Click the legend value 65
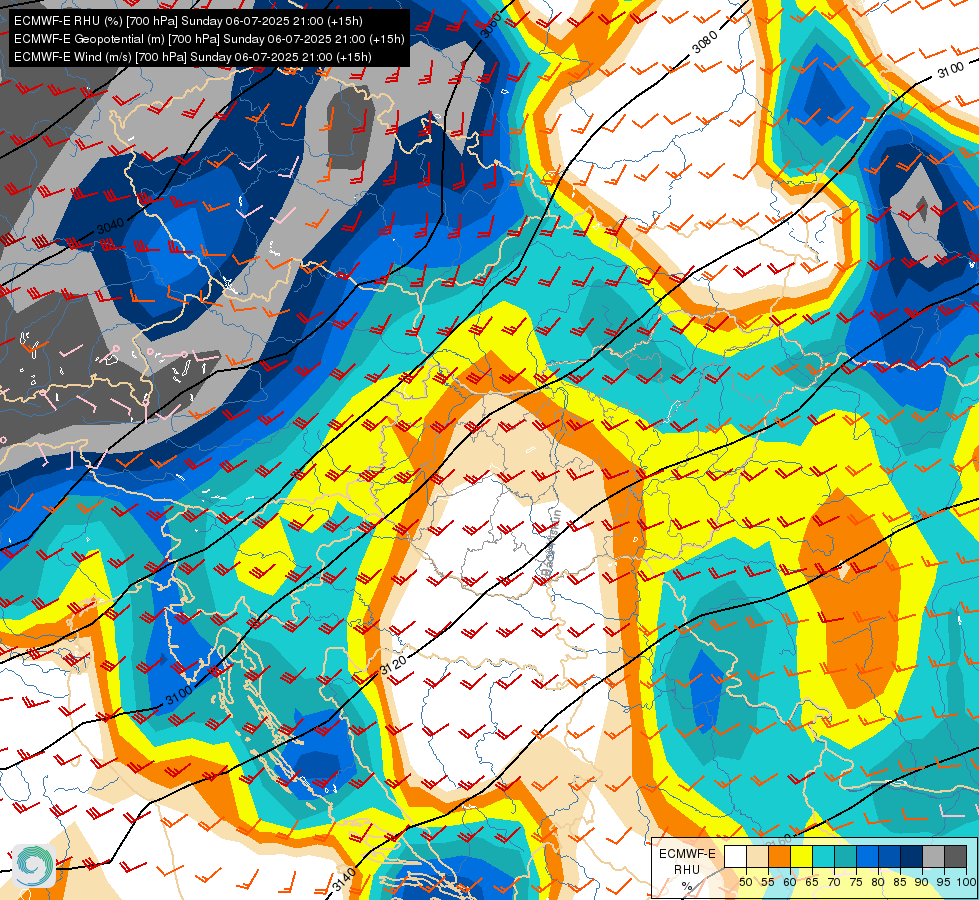Image resolution: width=979 pixels, height=900 pixels. click(812, 882)
